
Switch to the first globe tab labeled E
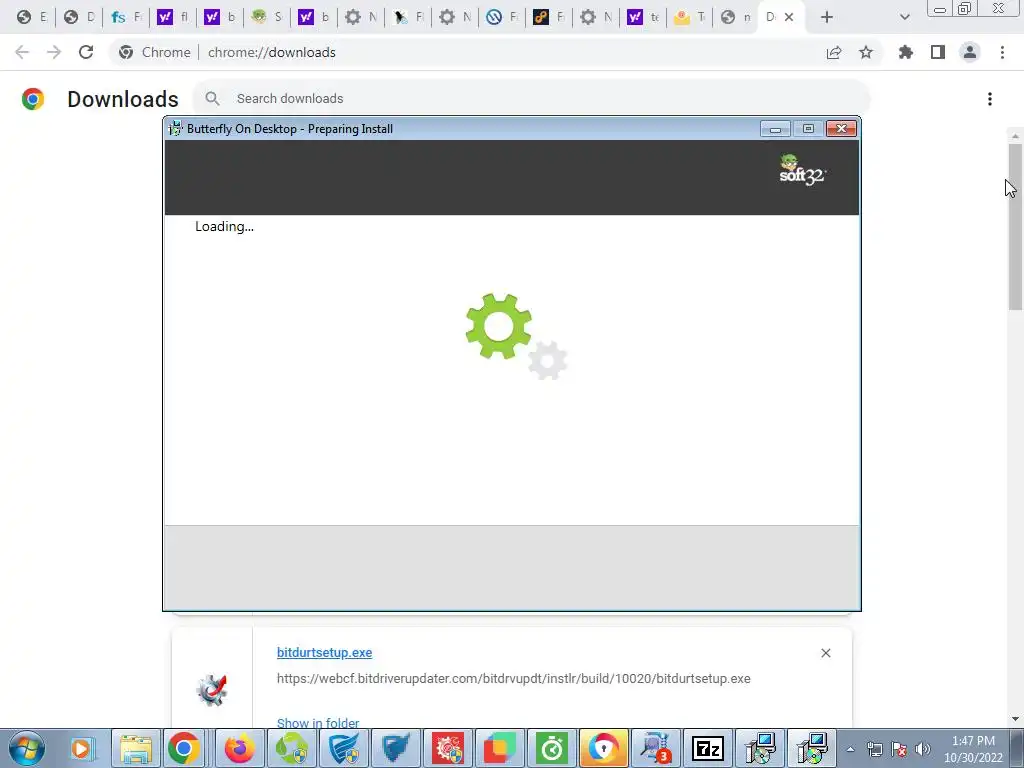pos(33,18)
